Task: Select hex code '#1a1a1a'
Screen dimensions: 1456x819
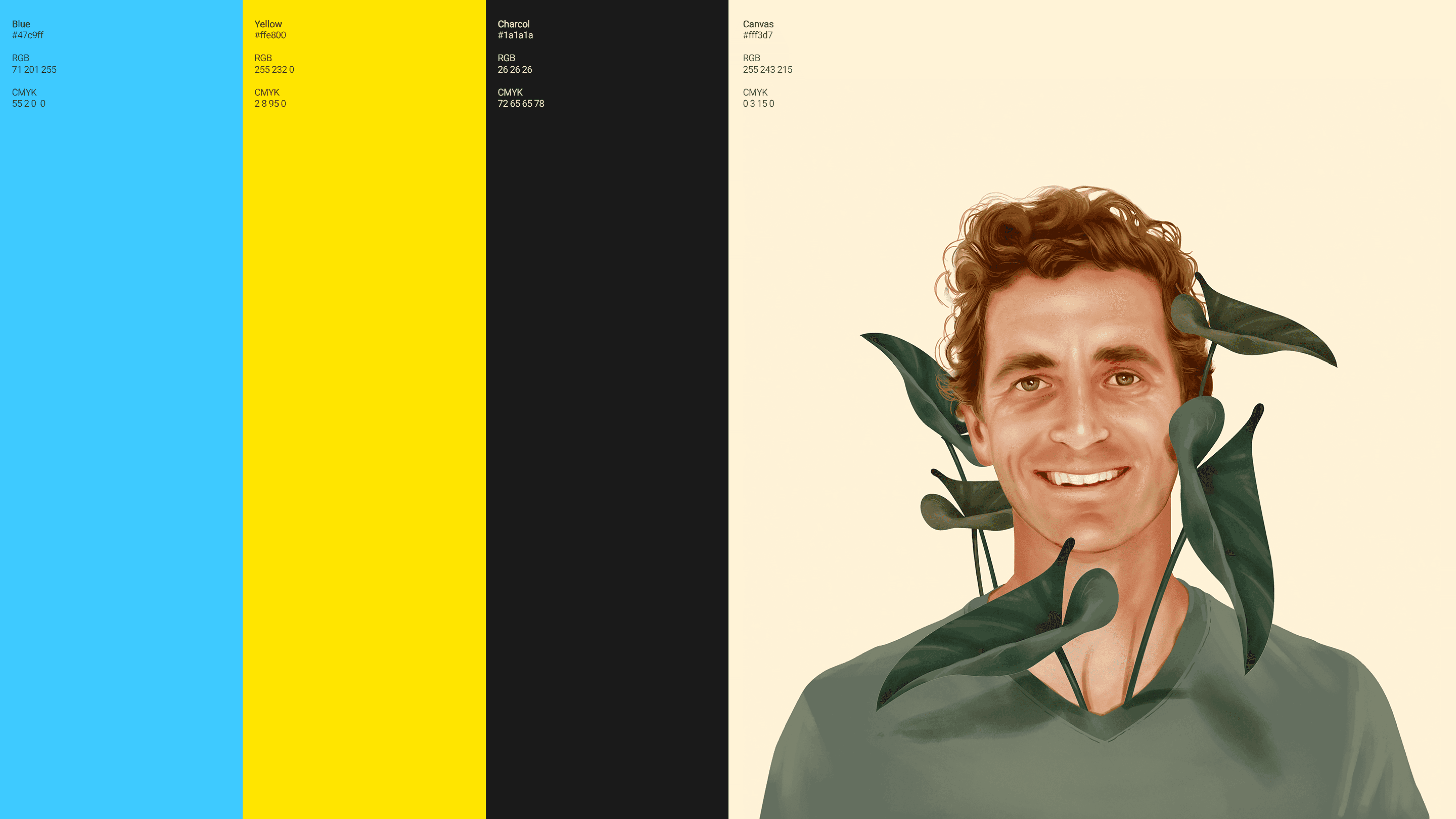Action: (x=515, y=35)
